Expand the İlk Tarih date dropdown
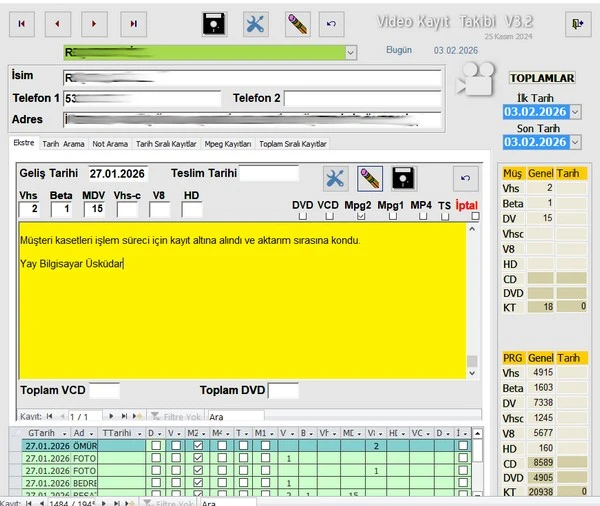Screen dimensions: 600x506 pyautogui.click(x=575, y=112)
